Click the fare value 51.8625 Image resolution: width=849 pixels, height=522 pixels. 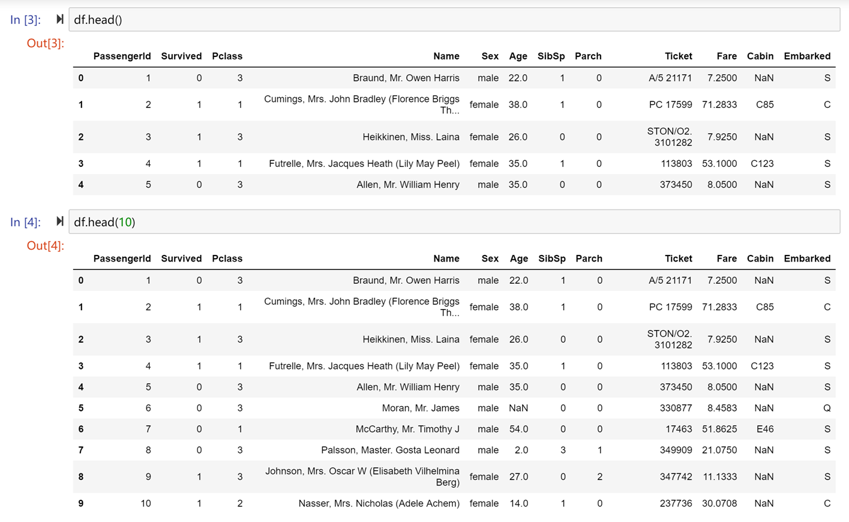click(x=719, y=429)
